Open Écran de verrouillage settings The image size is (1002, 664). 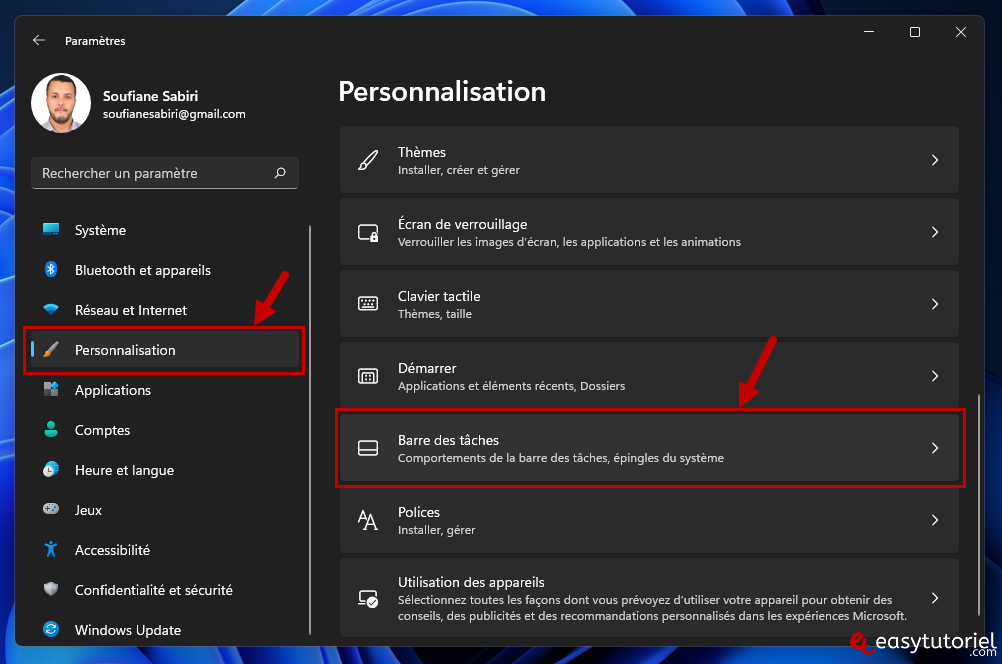tap(649, 232)
